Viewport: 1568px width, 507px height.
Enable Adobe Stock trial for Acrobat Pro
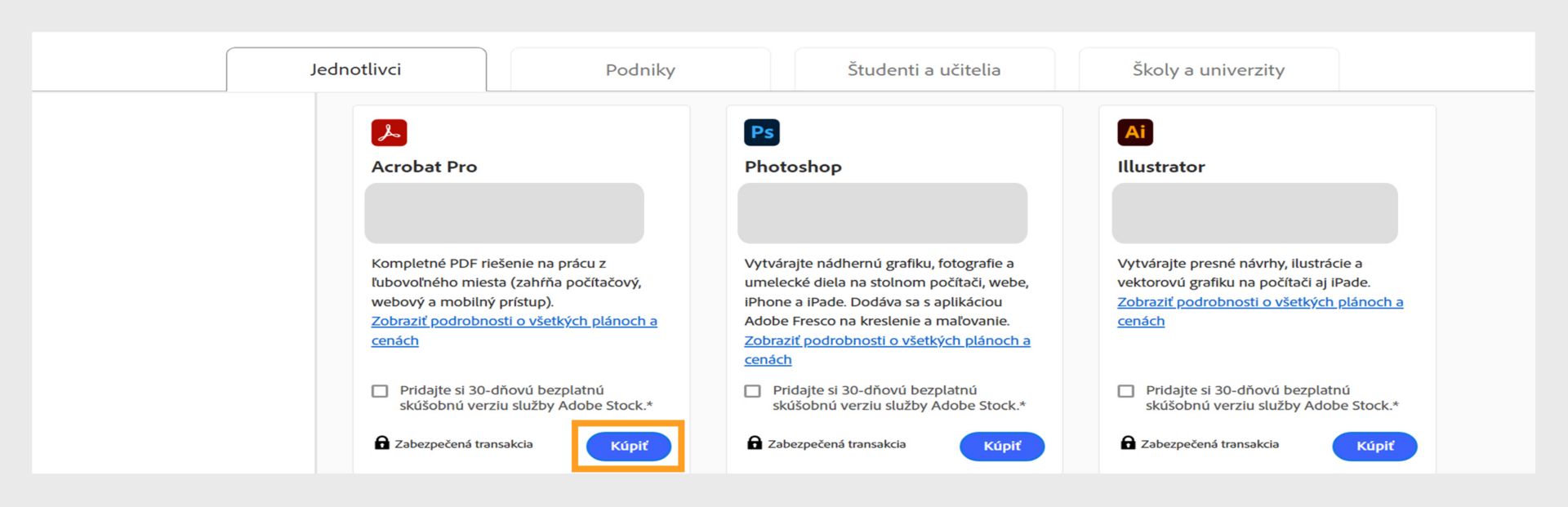tap(380, 391)
